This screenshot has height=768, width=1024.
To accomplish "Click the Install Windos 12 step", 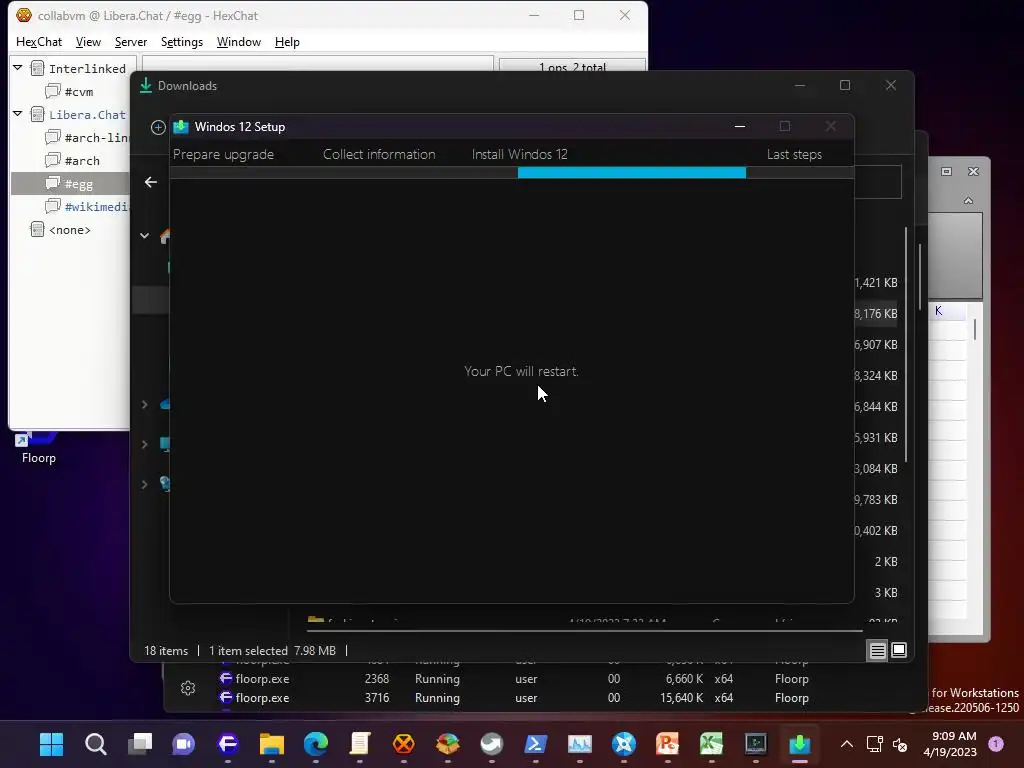I will point(520,155).
